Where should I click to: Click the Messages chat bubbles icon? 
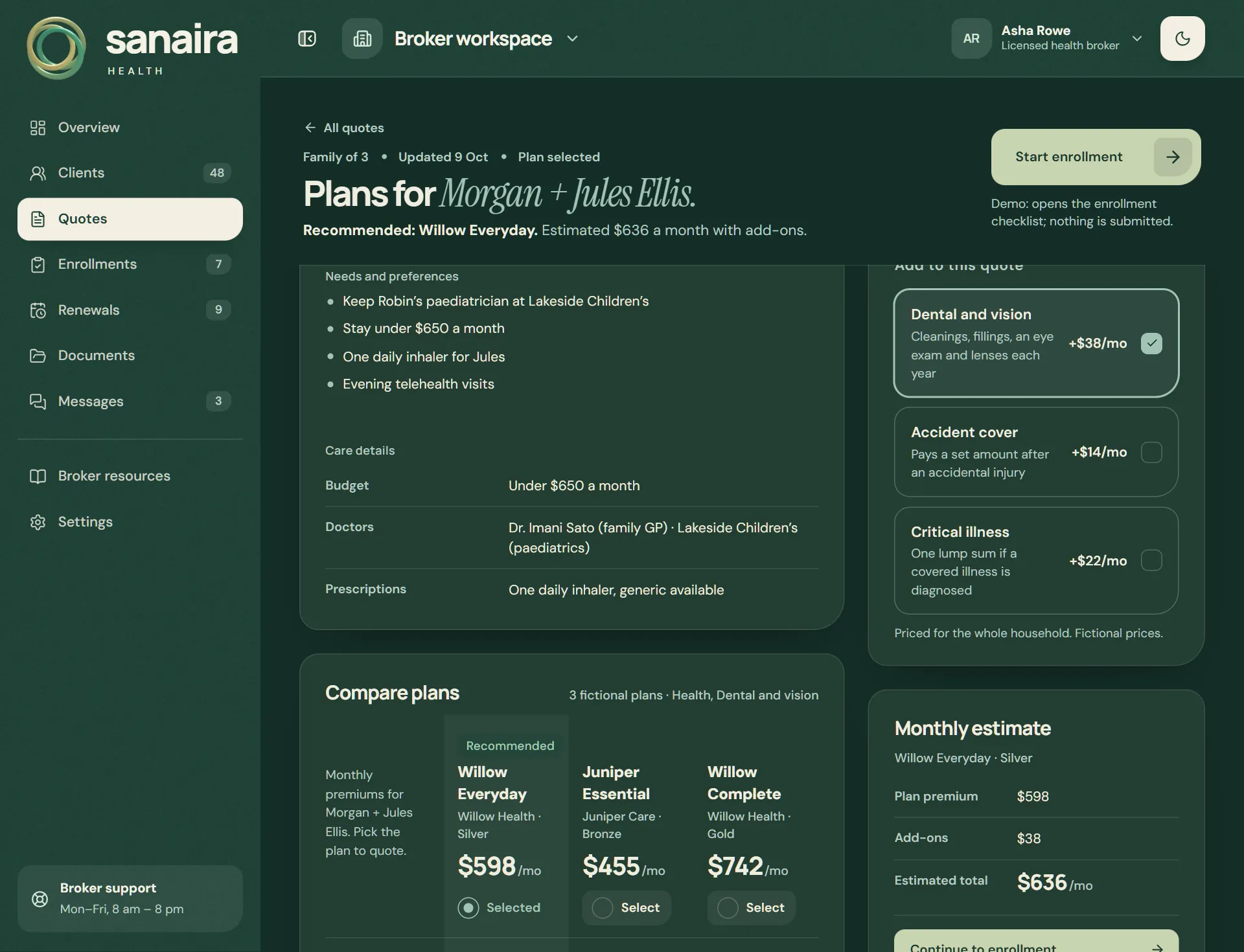[38, 402]
